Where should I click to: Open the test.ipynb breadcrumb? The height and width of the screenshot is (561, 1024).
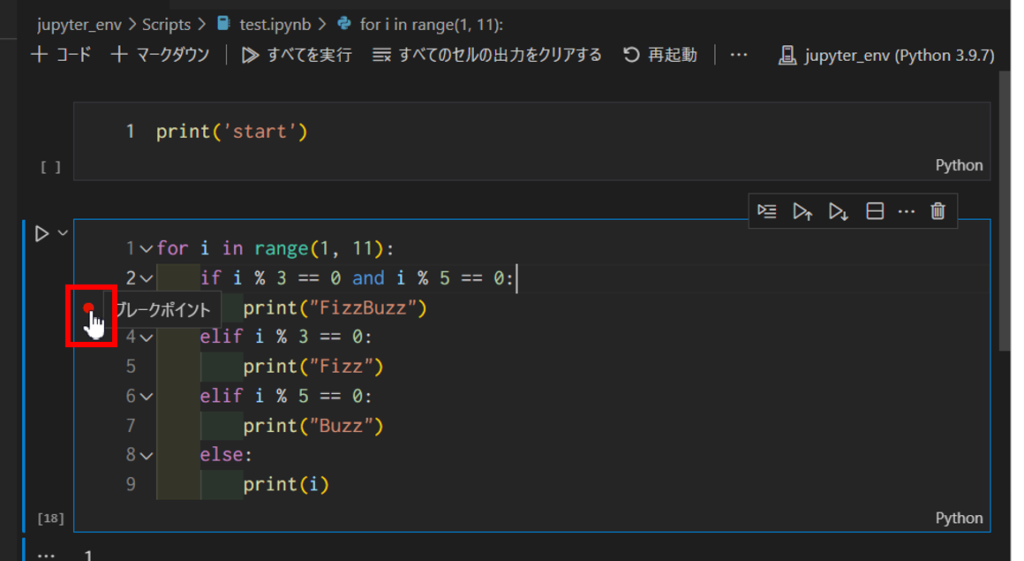pos(264,25)
